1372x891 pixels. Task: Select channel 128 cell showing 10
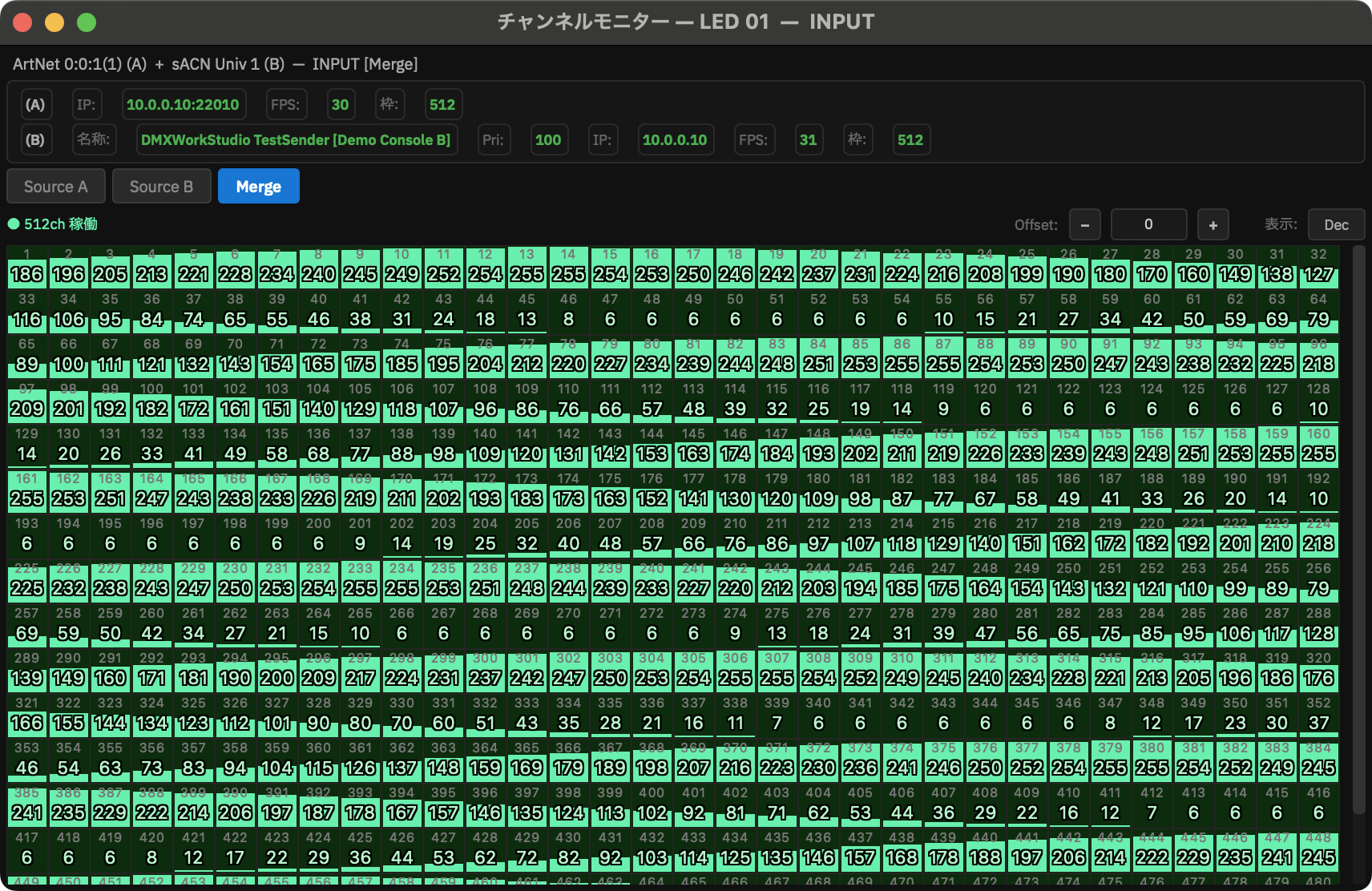pyautogui.click(x=1319, y=401)
